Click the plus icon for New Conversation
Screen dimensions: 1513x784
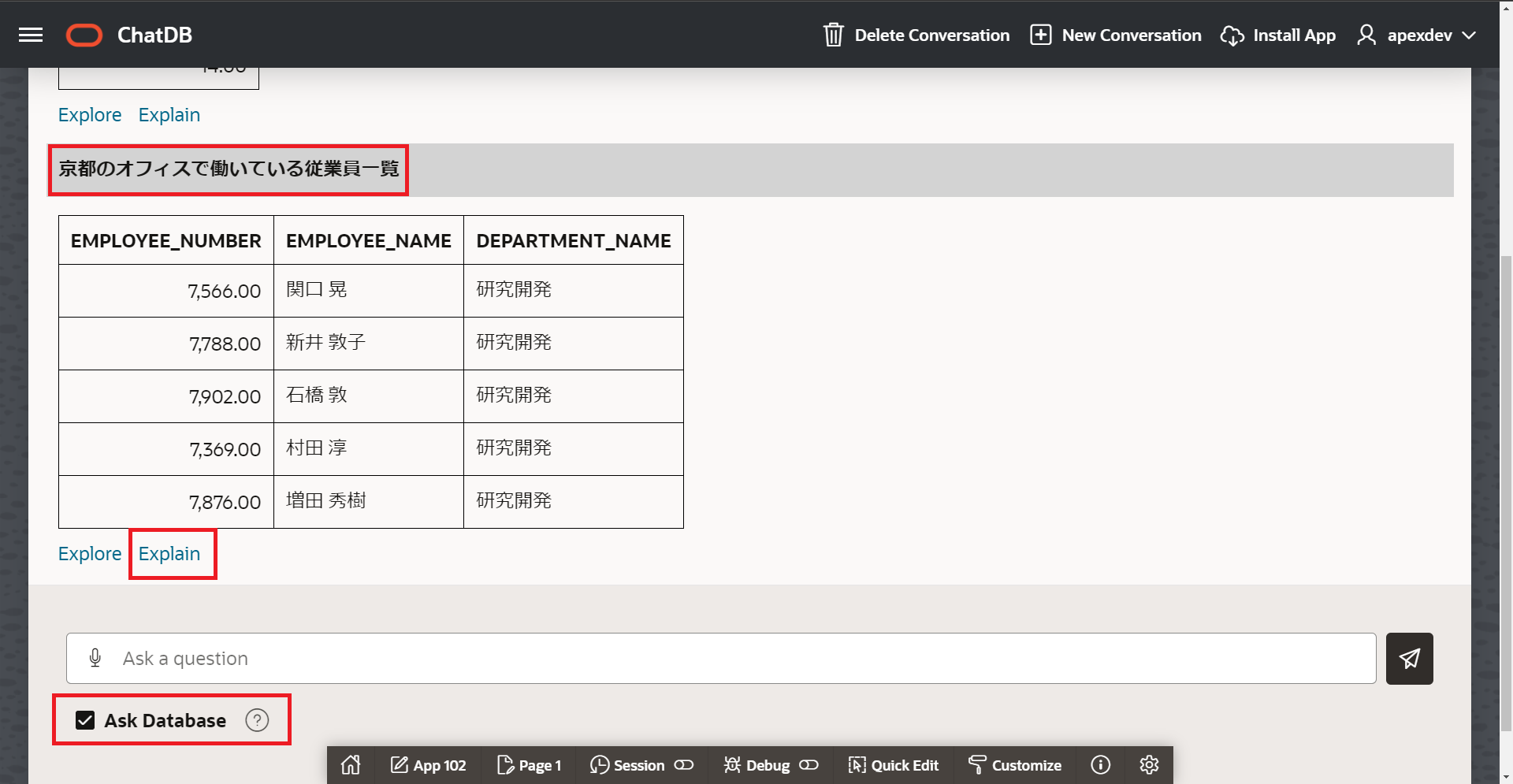click(x=1040, y=35)
